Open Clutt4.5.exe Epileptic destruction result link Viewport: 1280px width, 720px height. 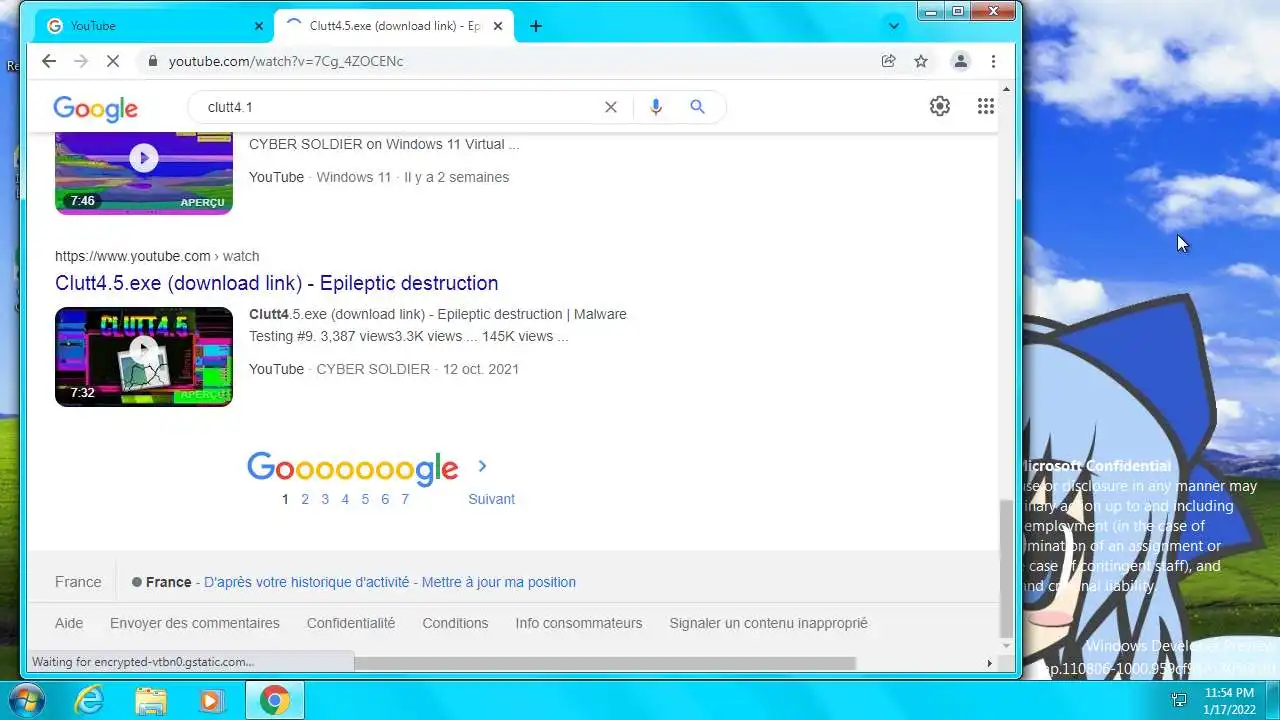[277, 283]
